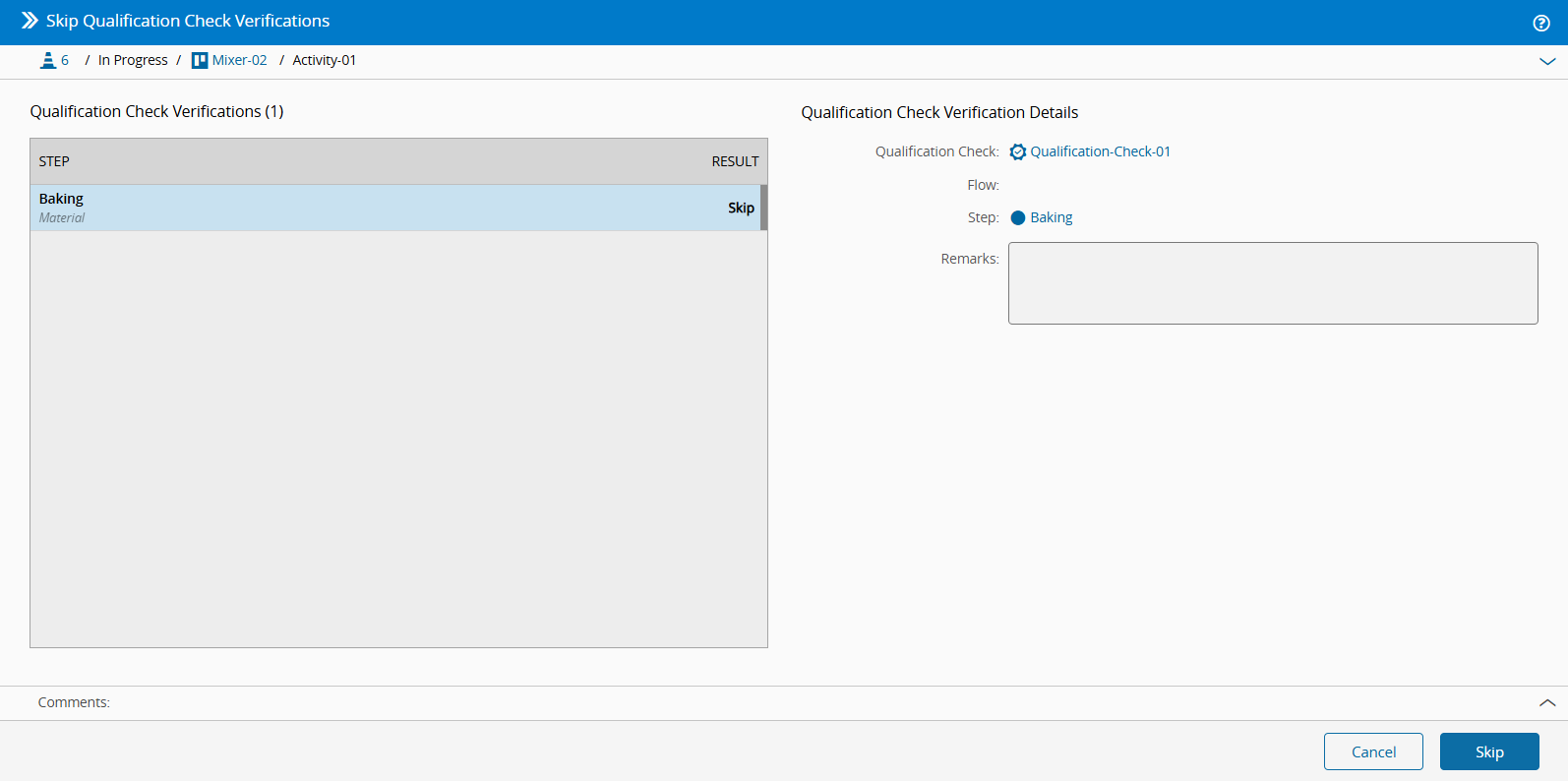
Task: Click the Qualification Check gear badge icon
Action: point(1018,152)
